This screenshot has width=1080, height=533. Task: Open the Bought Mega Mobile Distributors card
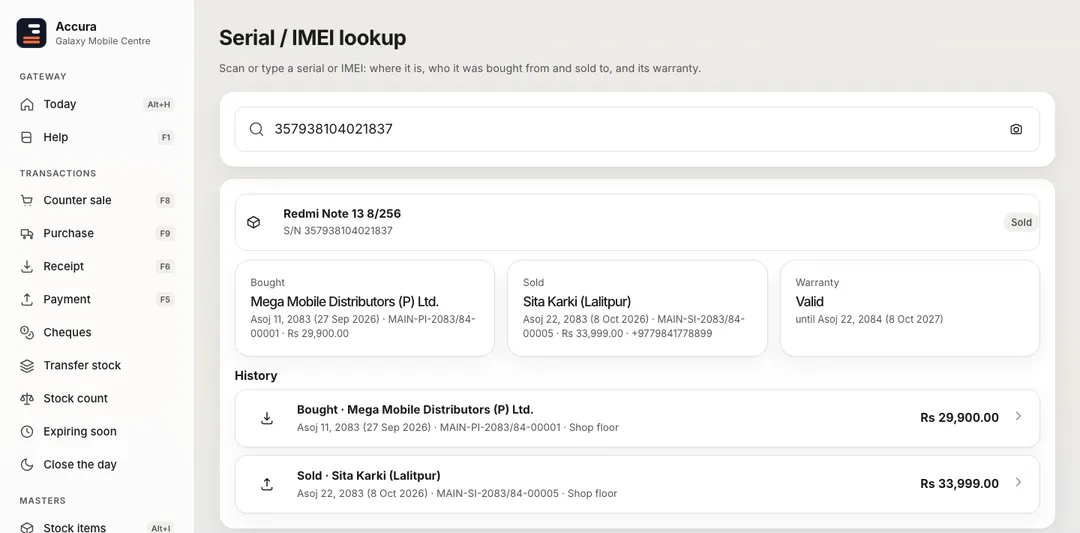364,309
